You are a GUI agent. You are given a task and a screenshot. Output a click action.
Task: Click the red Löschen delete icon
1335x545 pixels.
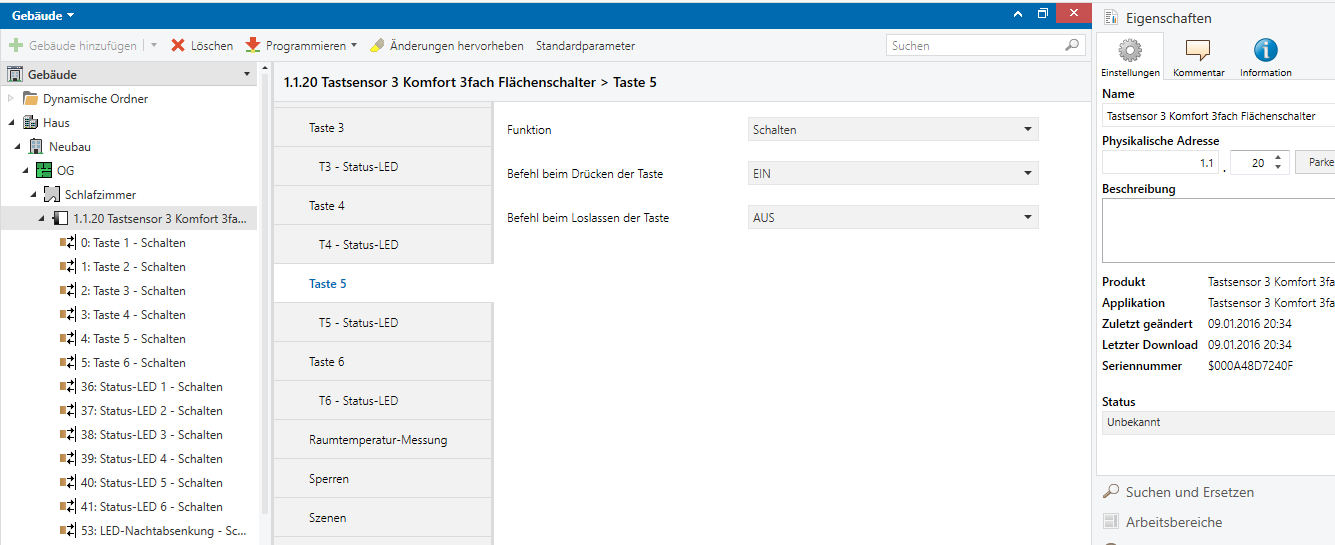tap(178, 46)
